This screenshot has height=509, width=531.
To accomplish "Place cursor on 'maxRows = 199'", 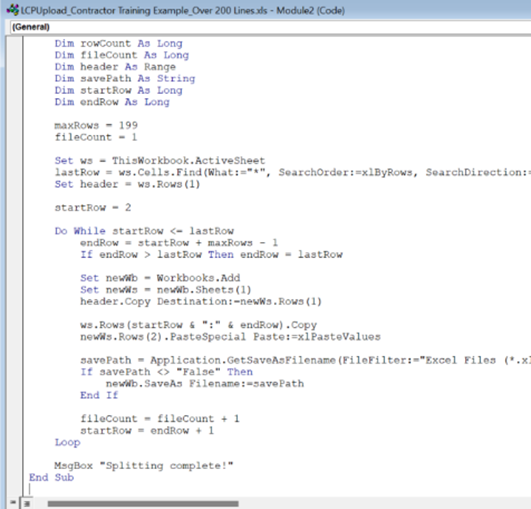I will tap(96, 126).
